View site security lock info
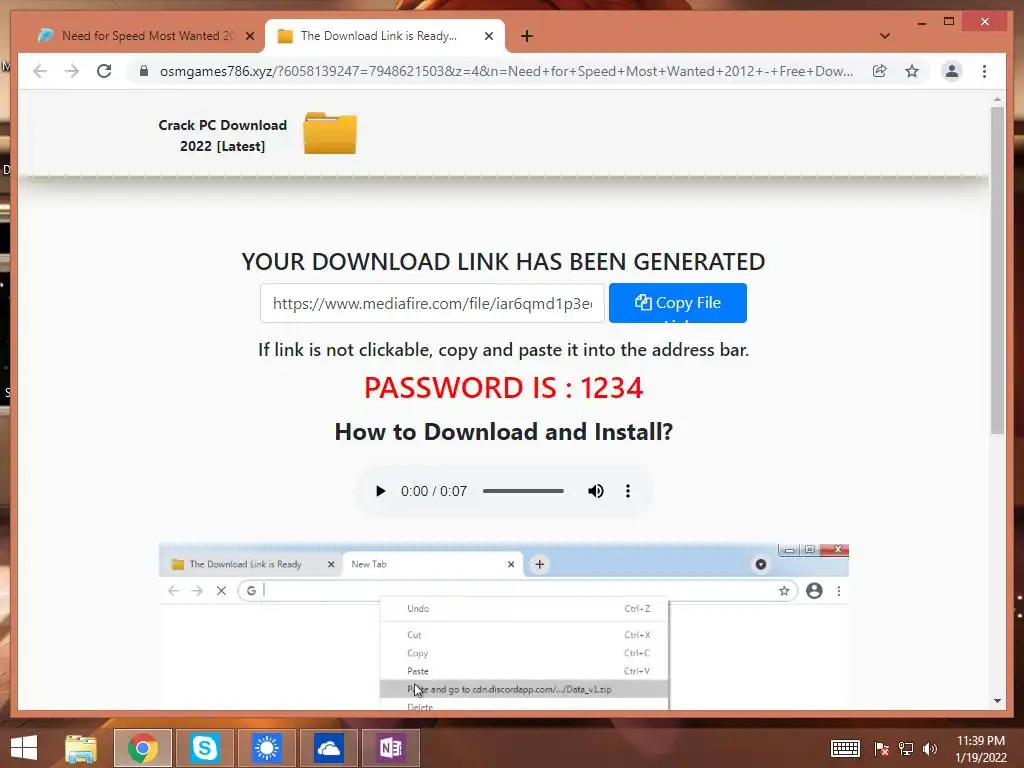The image size is (1024, 768). [x=144, y=71]
